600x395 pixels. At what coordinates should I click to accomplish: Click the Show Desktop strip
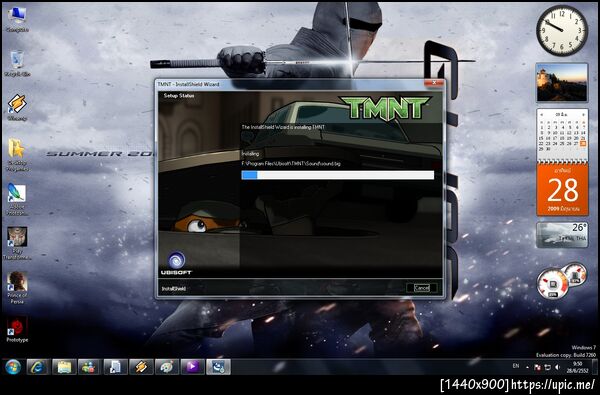click(x=594, y=367)
